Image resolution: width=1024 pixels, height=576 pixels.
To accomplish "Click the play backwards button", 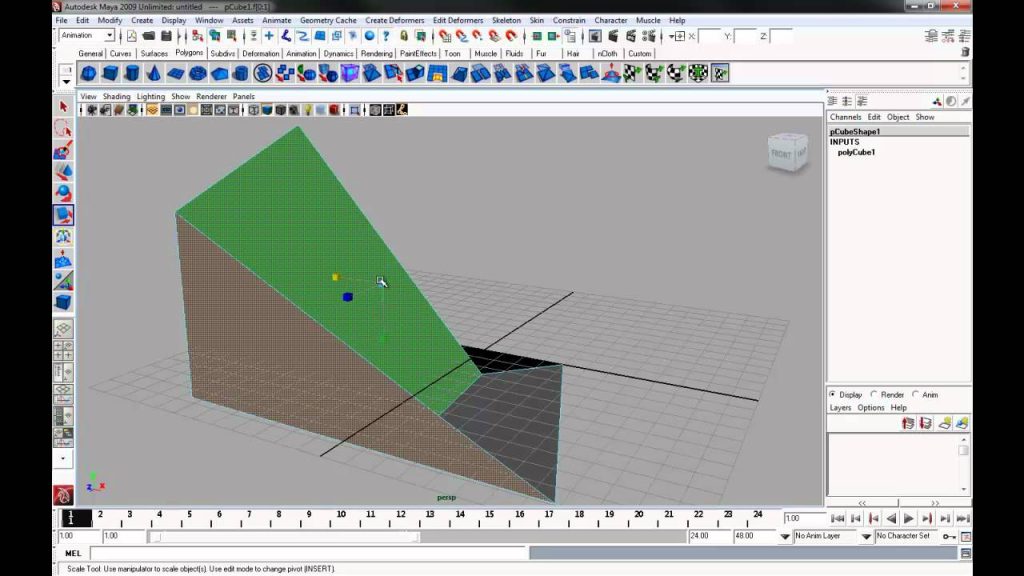I will pyautogui.click(x=891, y=519).
